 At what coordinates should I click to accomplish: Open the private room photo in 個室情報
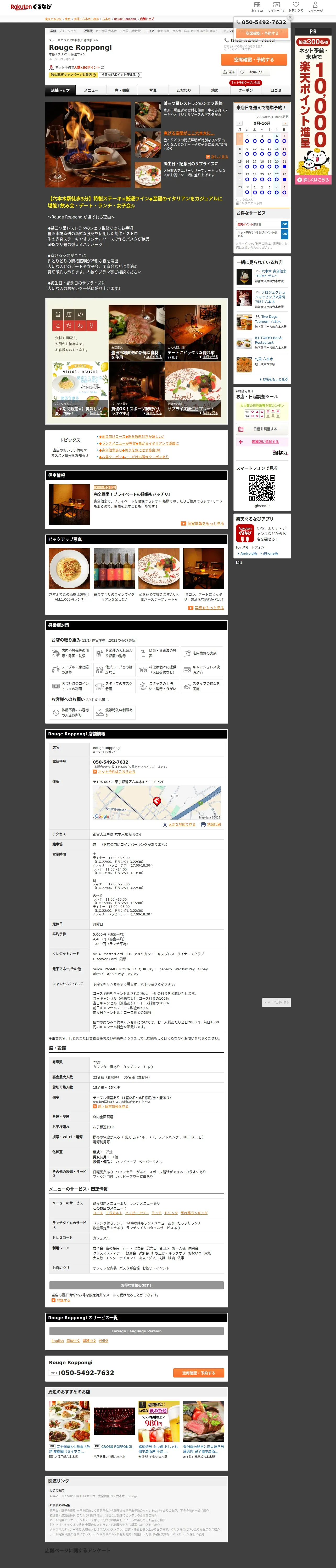coord(70,504)
